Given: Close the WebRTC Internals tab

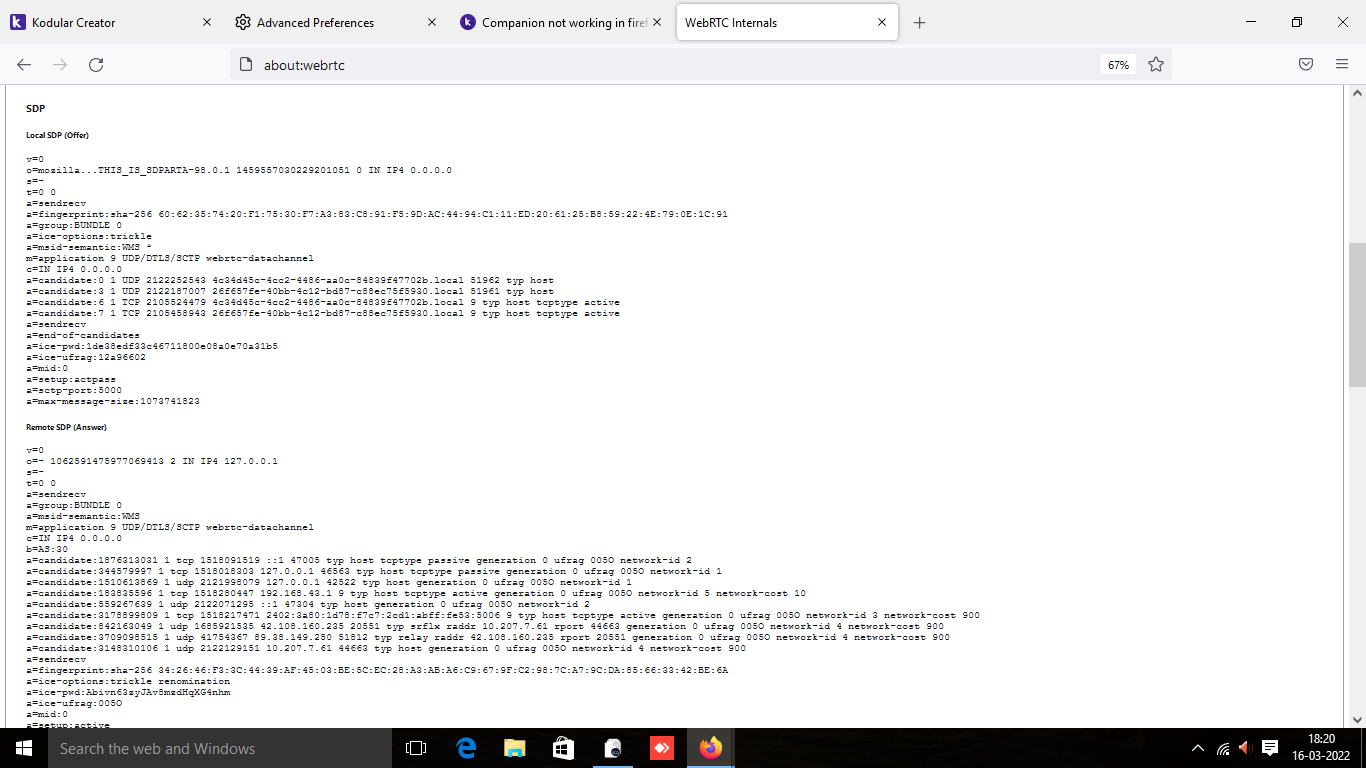Looking at the screenshot, I should (882, 22).
